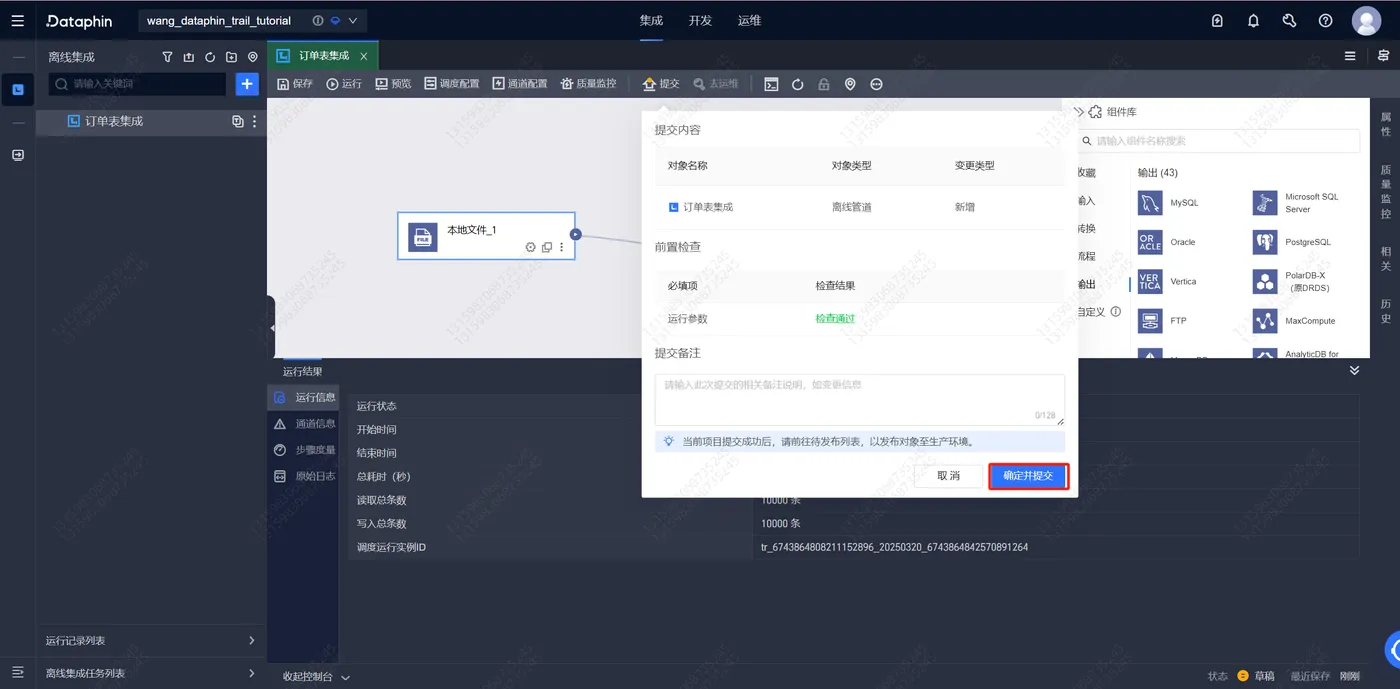Open the 原始日志 results tab
This screenshot has height=689, width=1400.
click(x=304, y=476)
